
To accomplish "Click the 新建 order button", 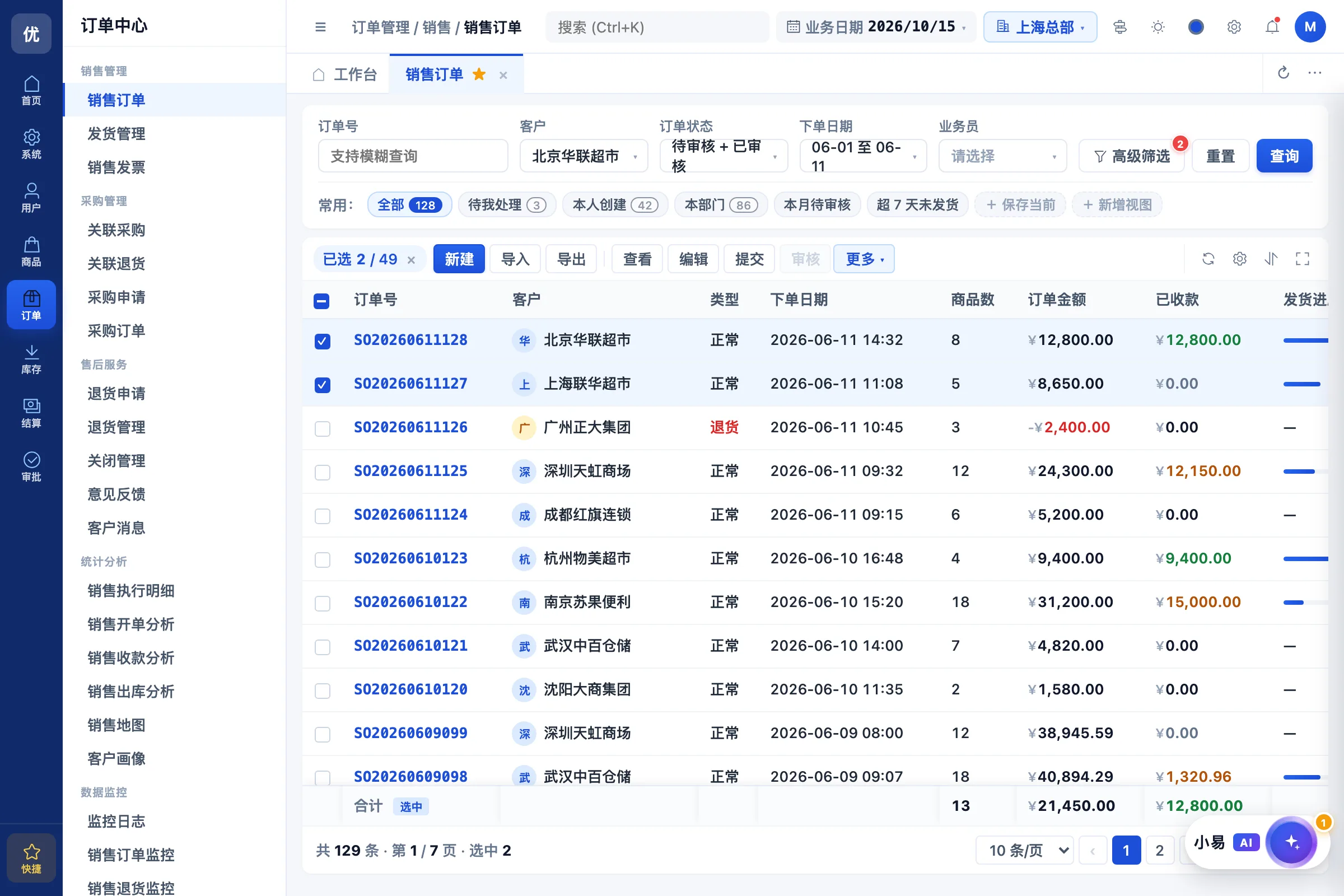I will pyautogui.click(x=459, y=259).
